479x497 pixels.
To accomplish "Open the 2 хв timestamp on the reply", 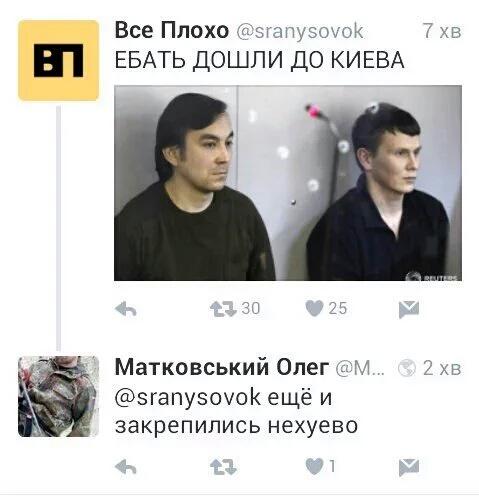I will pos(442,368).
